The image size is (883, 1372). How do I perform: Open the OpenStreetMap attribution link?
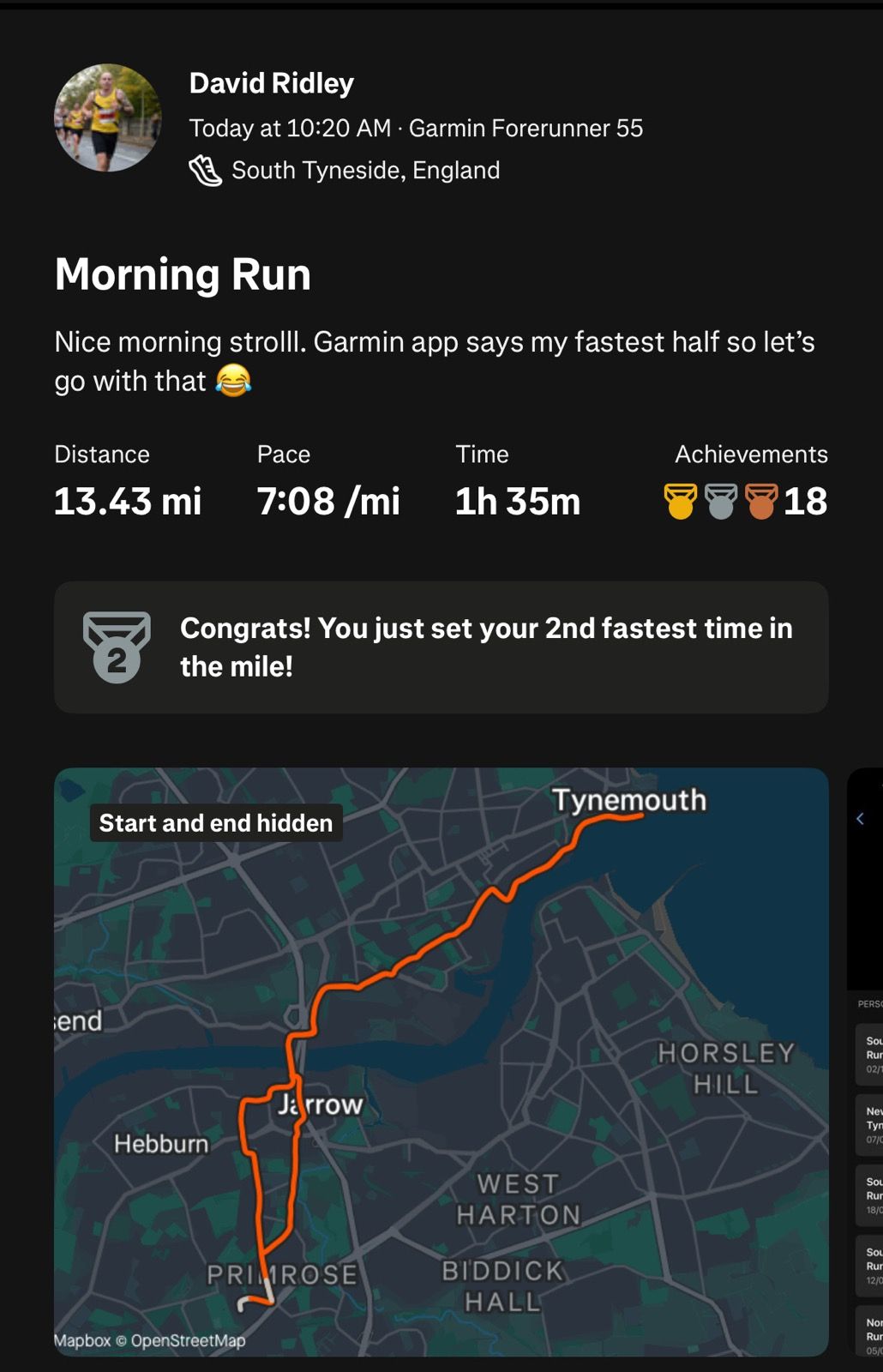(x=188, y=1340)
